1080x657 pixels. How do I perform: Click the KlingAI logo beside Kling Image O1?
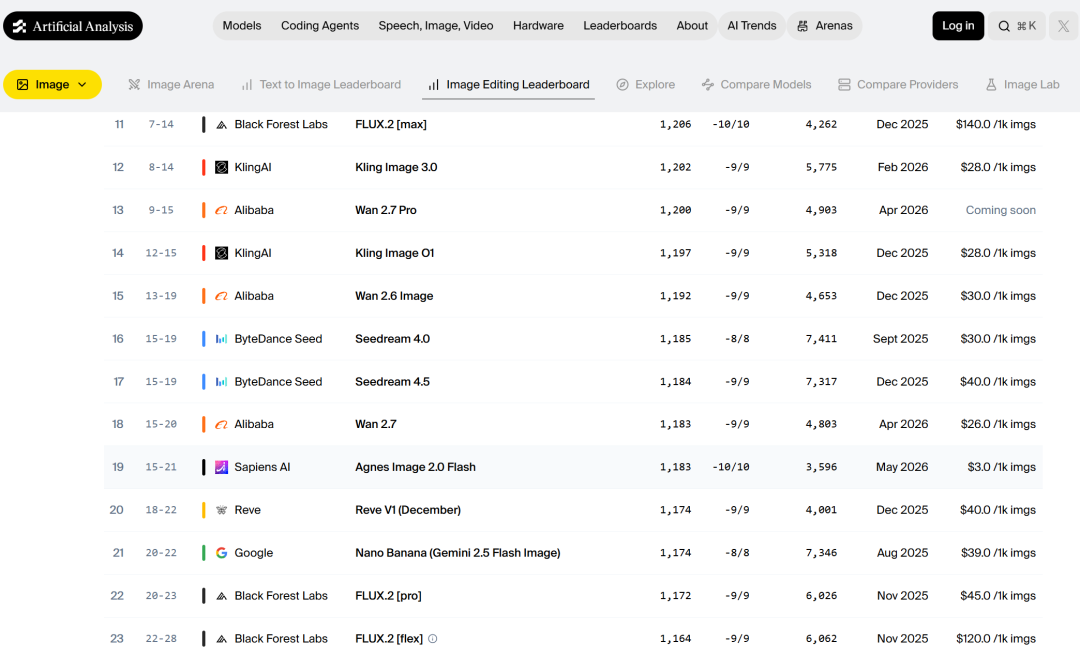[x=221, y=253]
